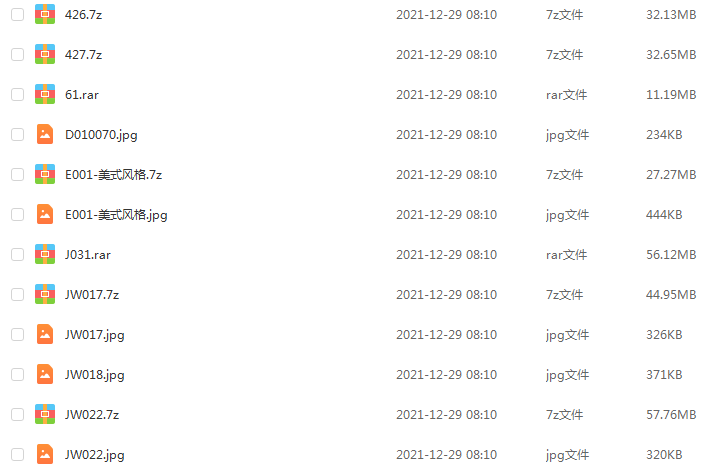Tick the checkbox next to D010070.jpg
Viewport: 726px width, 470px height.
(x=18, y=135)
